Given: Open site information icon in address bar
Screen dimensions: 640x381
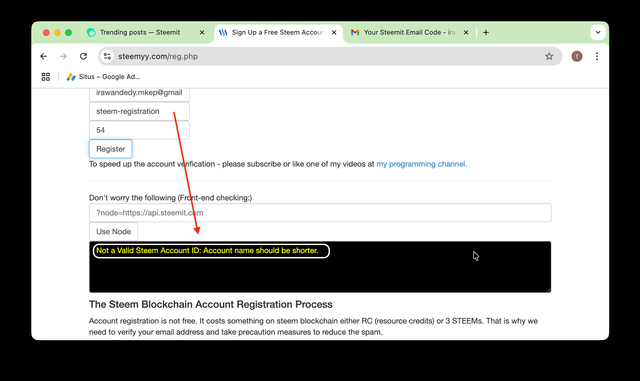Looking at the screenshot, I should [107, 56].
